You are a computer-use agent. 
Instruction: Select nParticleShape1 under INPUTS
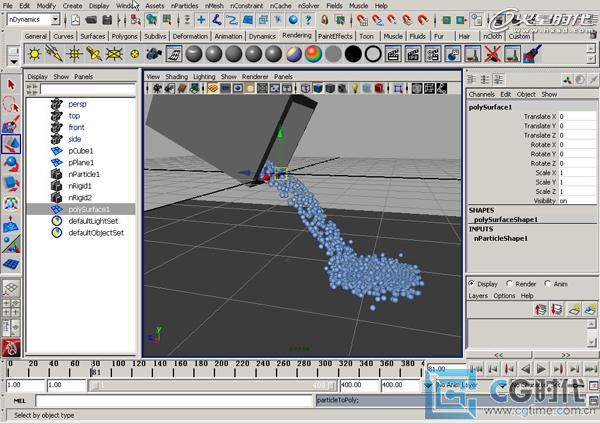(501, 238)
